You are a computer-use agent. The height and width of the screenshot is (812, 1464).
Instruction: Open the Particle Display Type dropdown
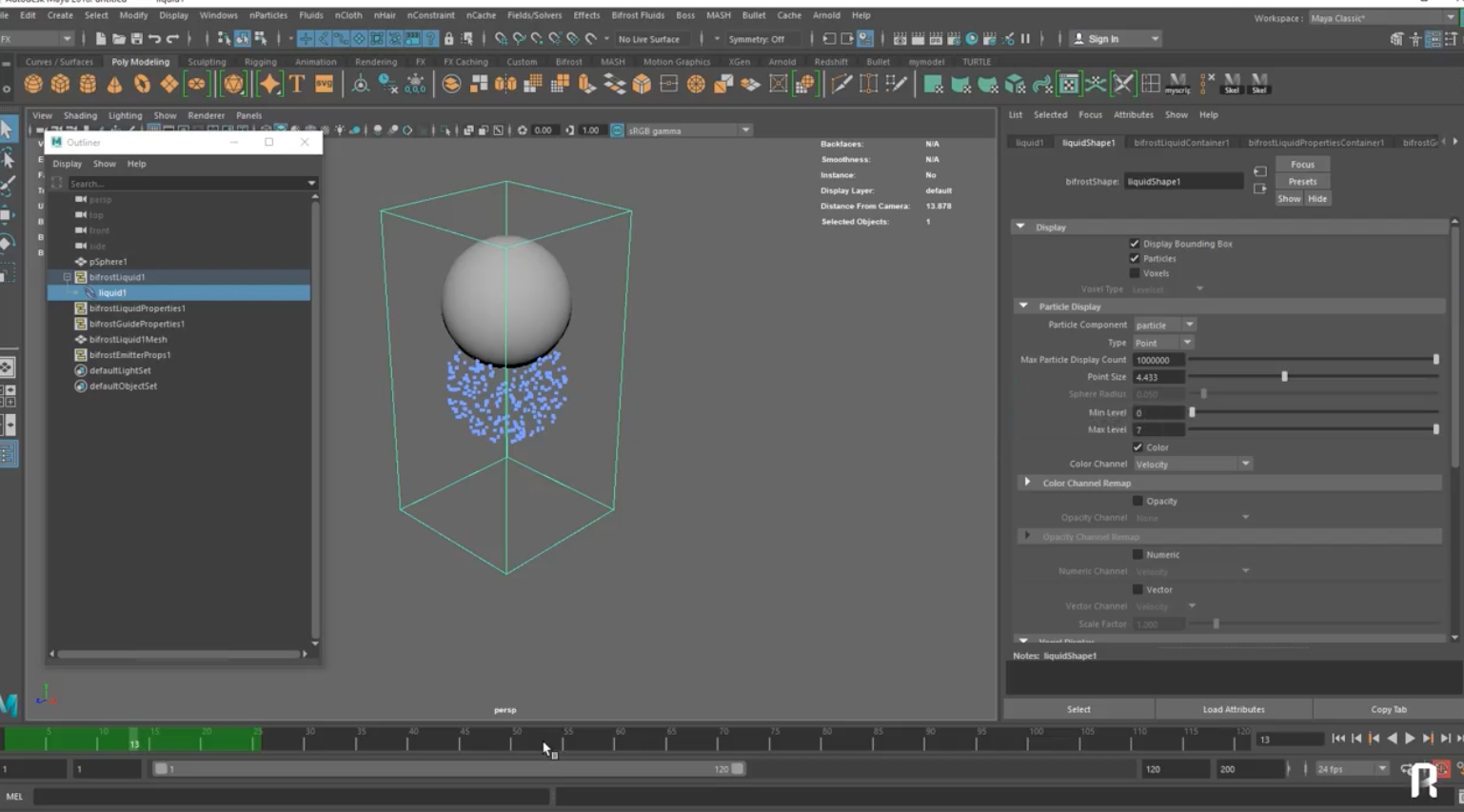[x=1163, y=343]
